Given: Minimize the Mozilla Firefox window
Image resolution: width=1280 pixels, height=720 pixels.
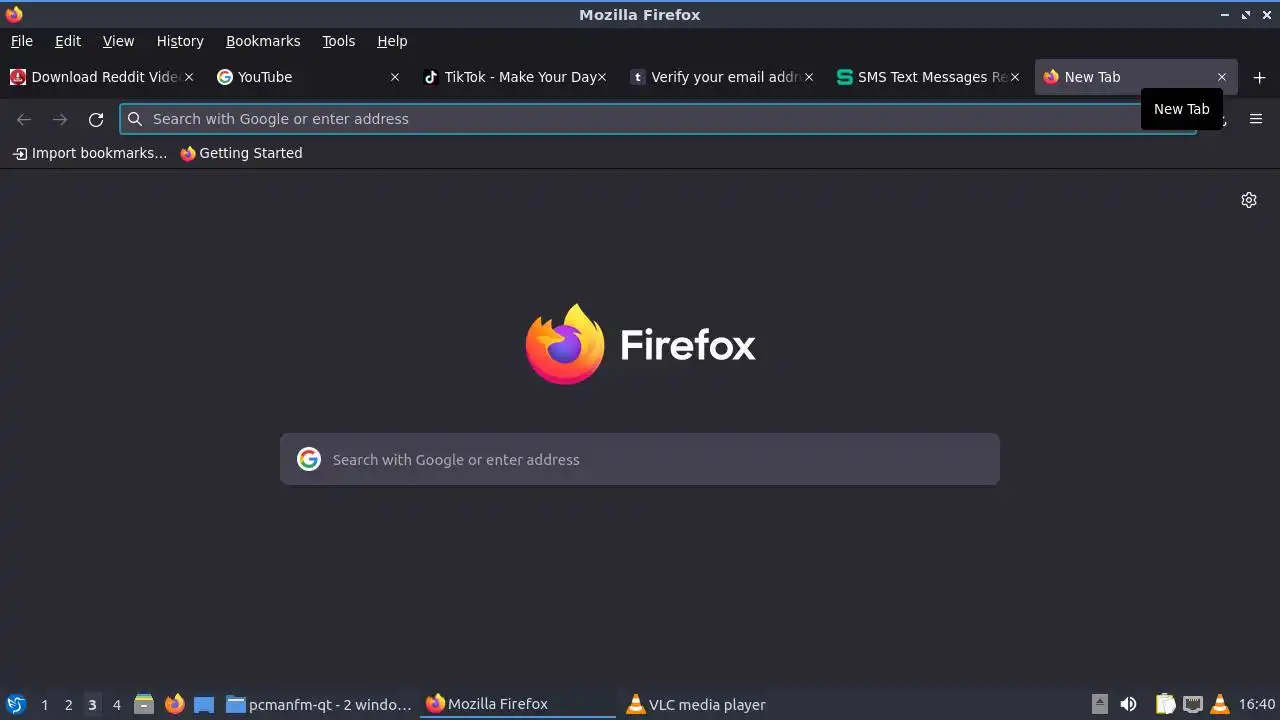Looking at the screenshot, I should [x=1225, y=14].
